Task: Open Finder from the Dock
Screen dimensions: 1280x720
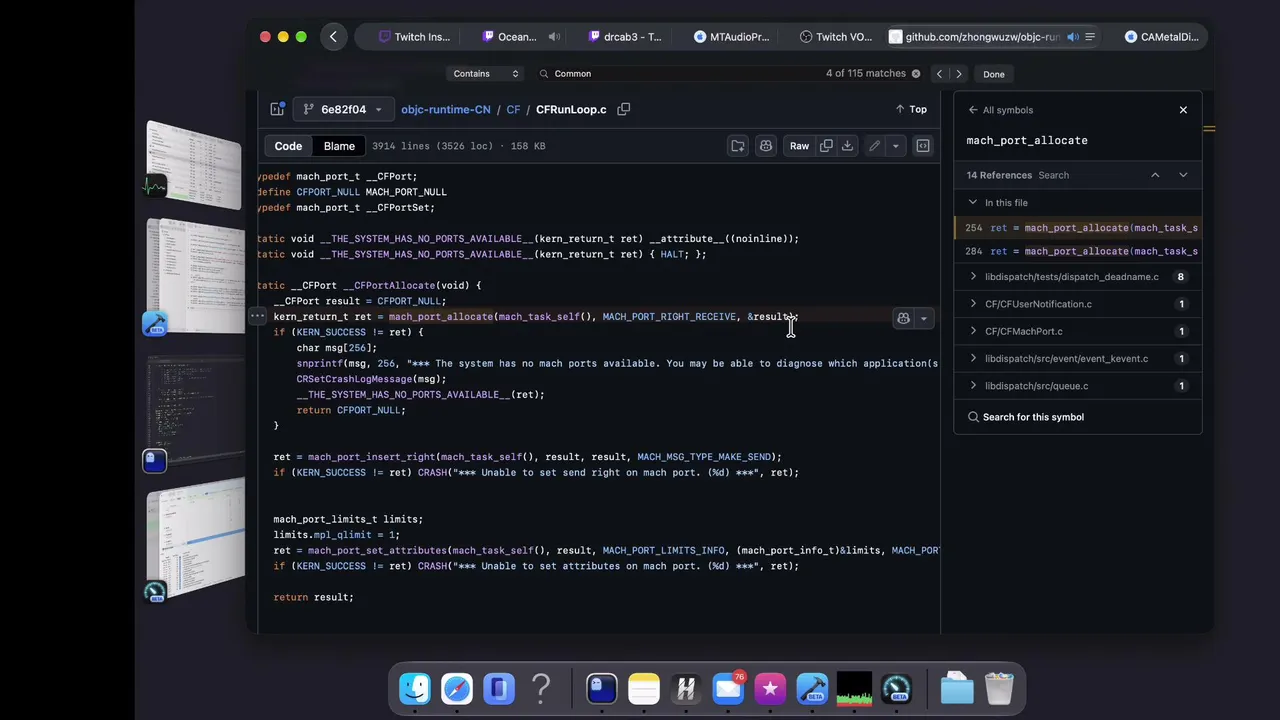Action: pos(415,688)
